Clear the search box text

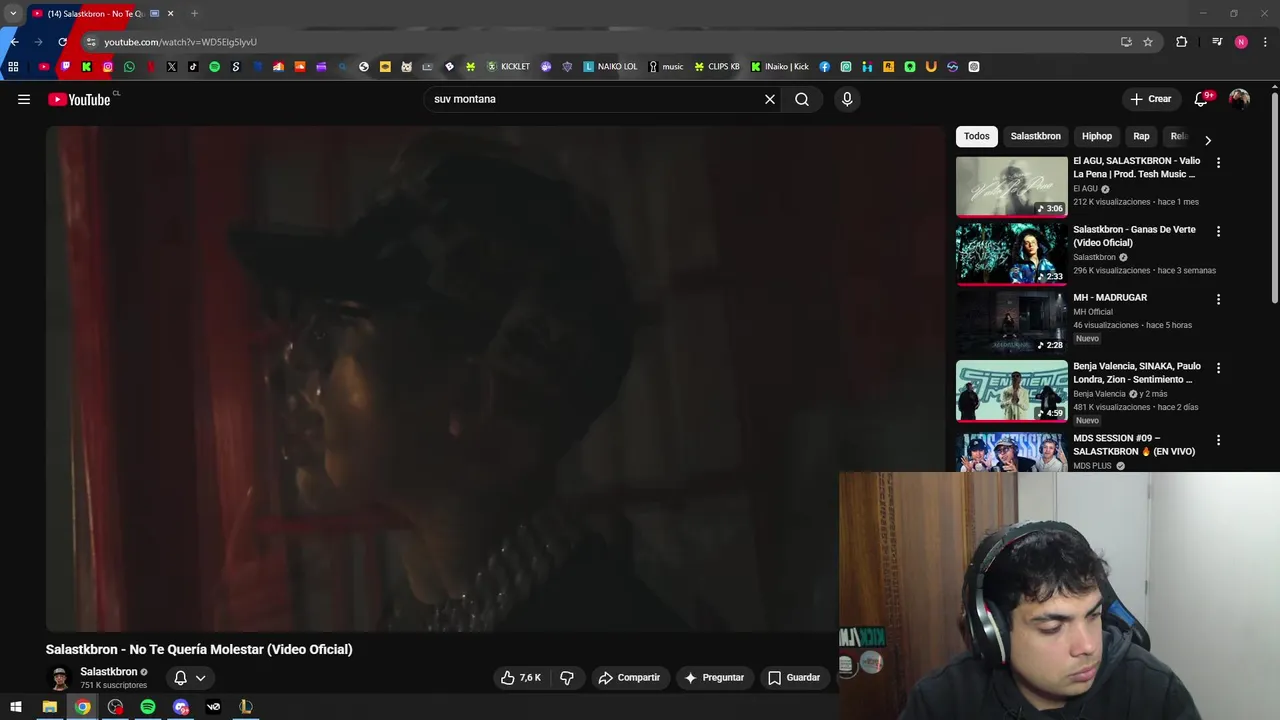(770, 99)
